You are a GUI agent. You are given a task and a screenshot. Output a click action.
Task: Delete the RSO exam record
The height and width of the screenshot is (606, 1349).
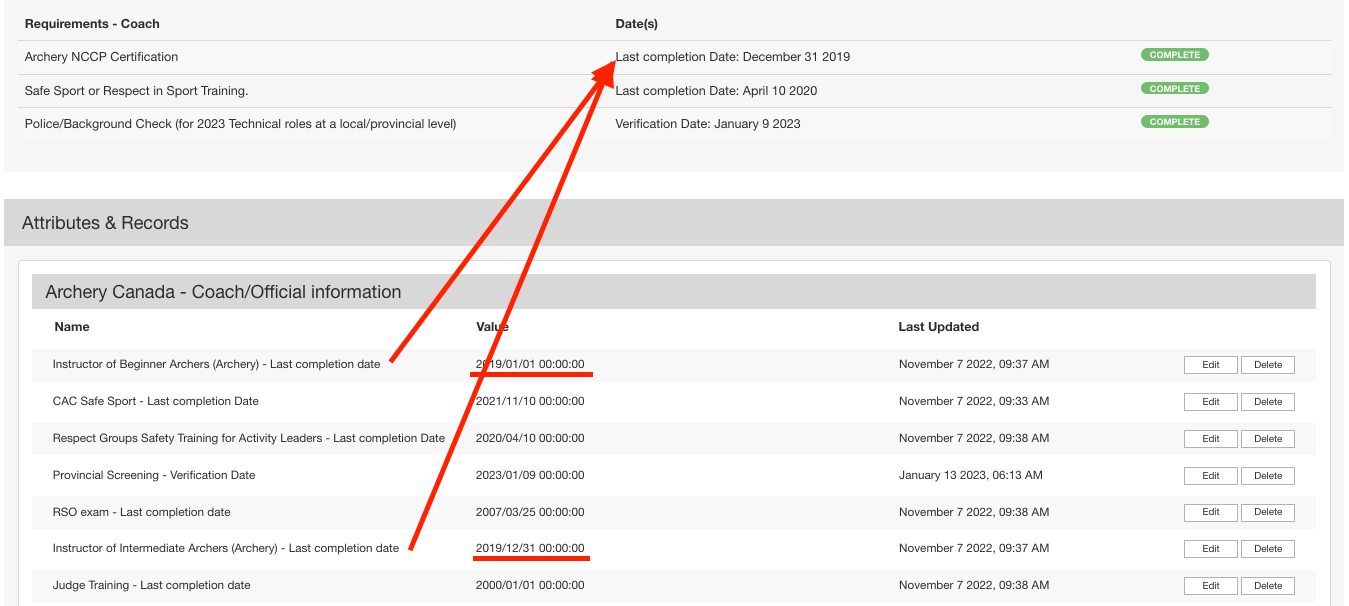1267,512
